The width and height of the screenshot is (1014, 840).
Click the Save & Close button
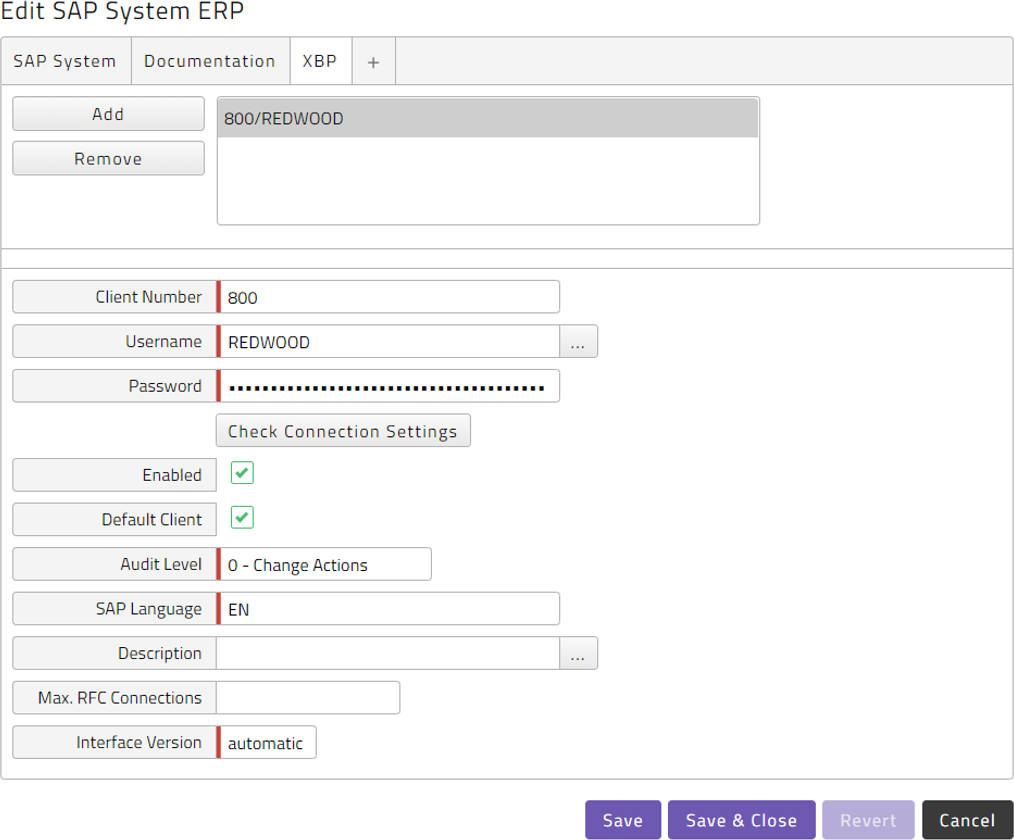point(741,820)
